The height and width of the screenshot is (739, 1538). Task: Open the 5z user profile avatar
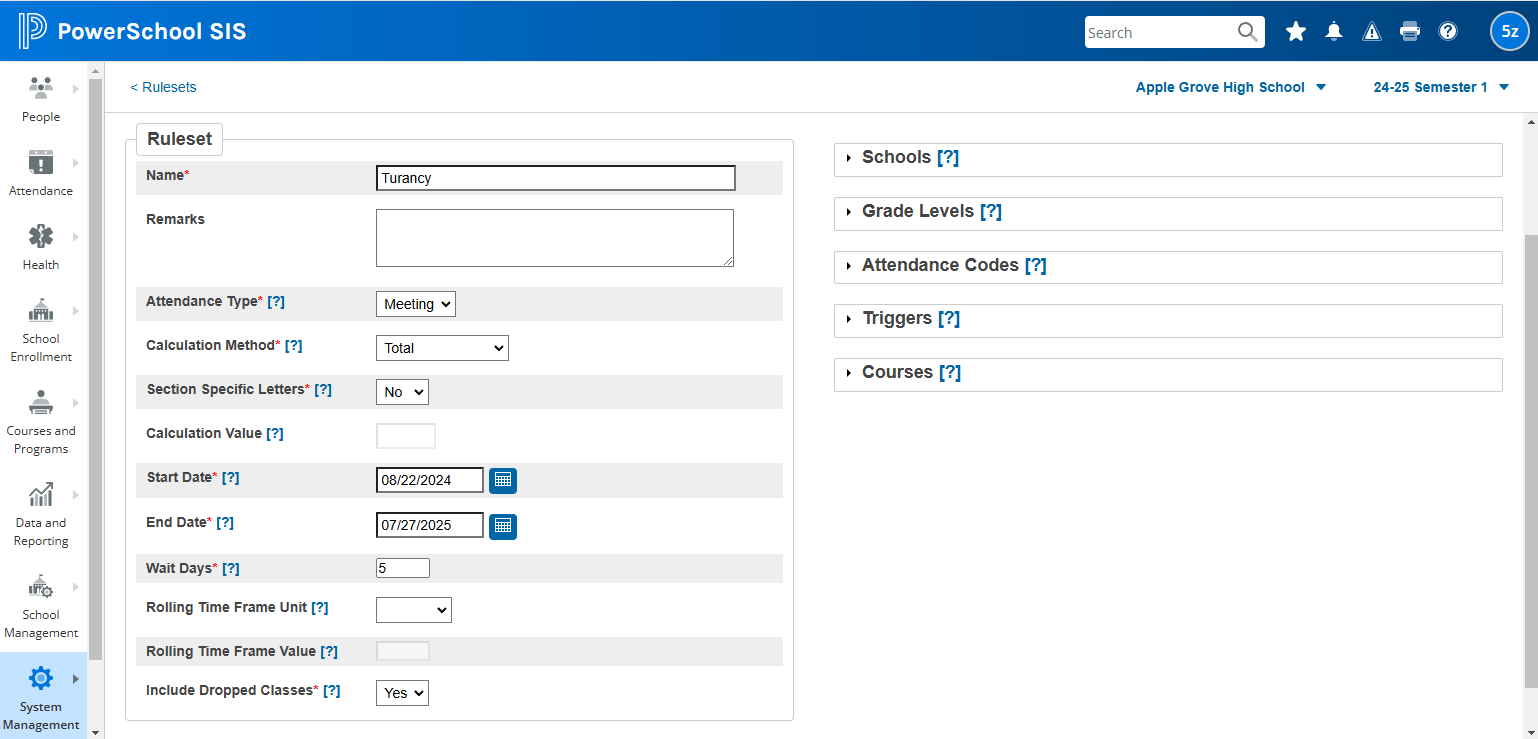tap(1510, 32)
